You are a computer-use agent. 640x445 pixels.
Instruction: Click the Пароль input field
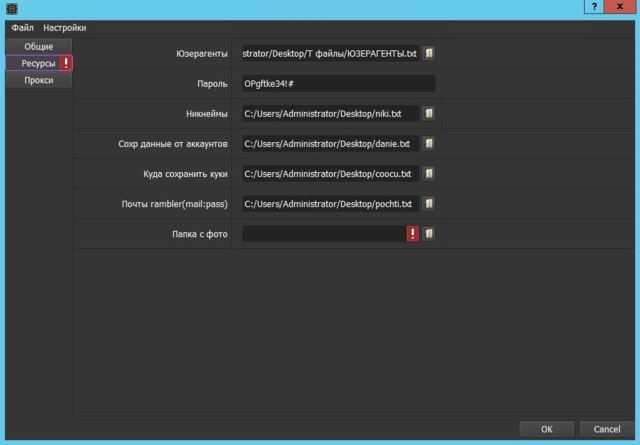pos(337,84)
